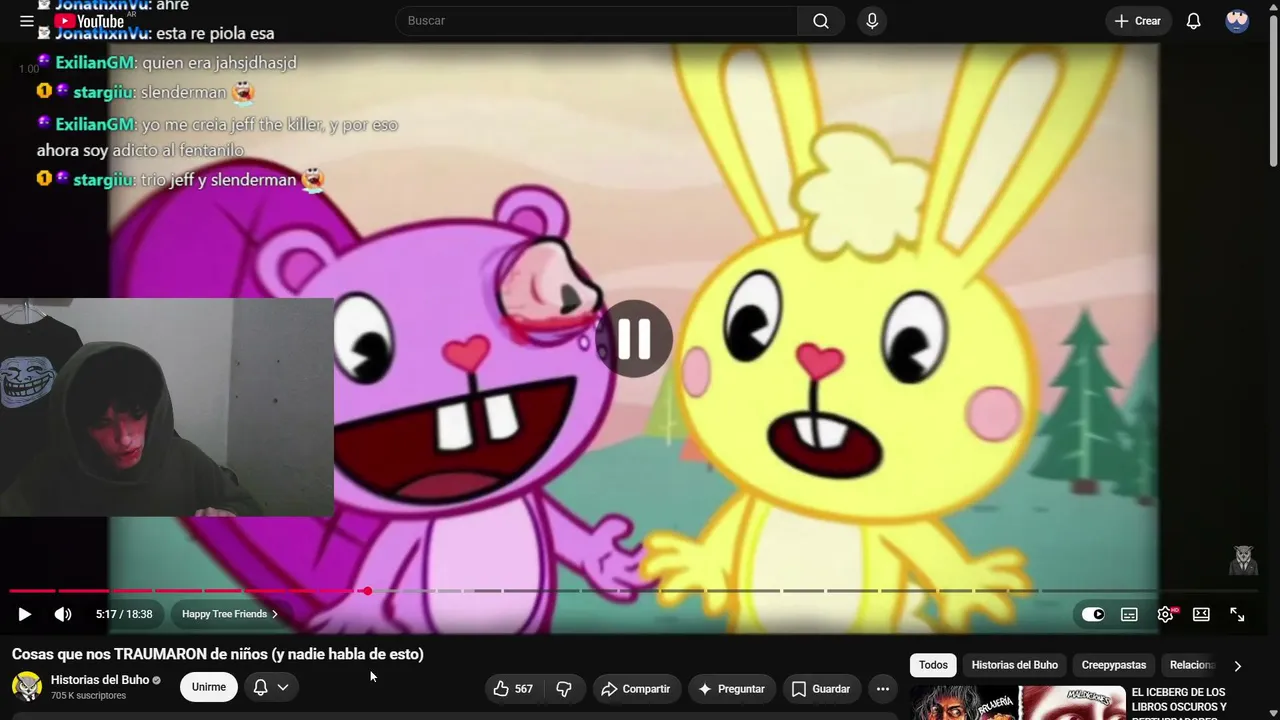
Task: Toggle the autoplay switch
Action: coord(1093,614)
